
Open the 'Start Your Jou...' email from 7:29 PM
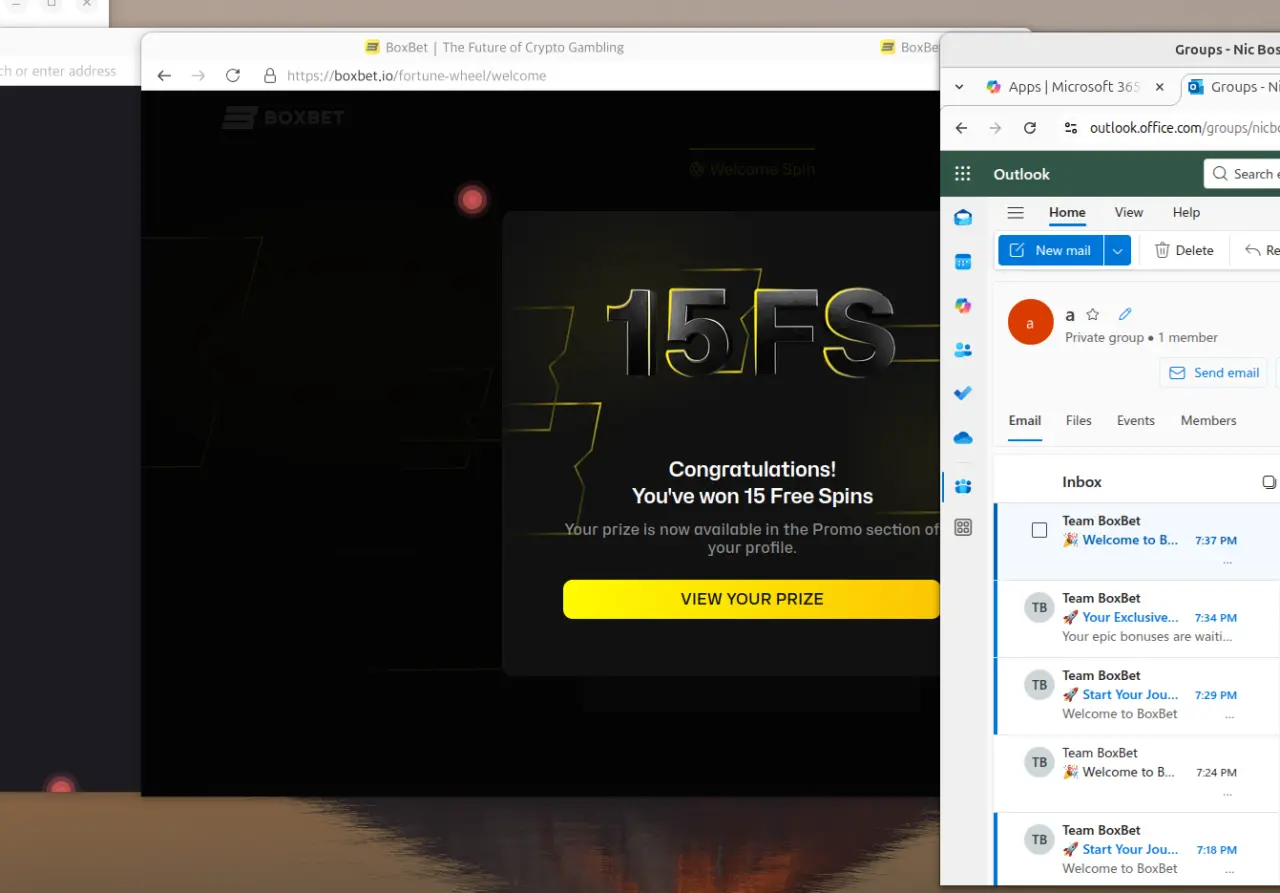click(1138, 696)
